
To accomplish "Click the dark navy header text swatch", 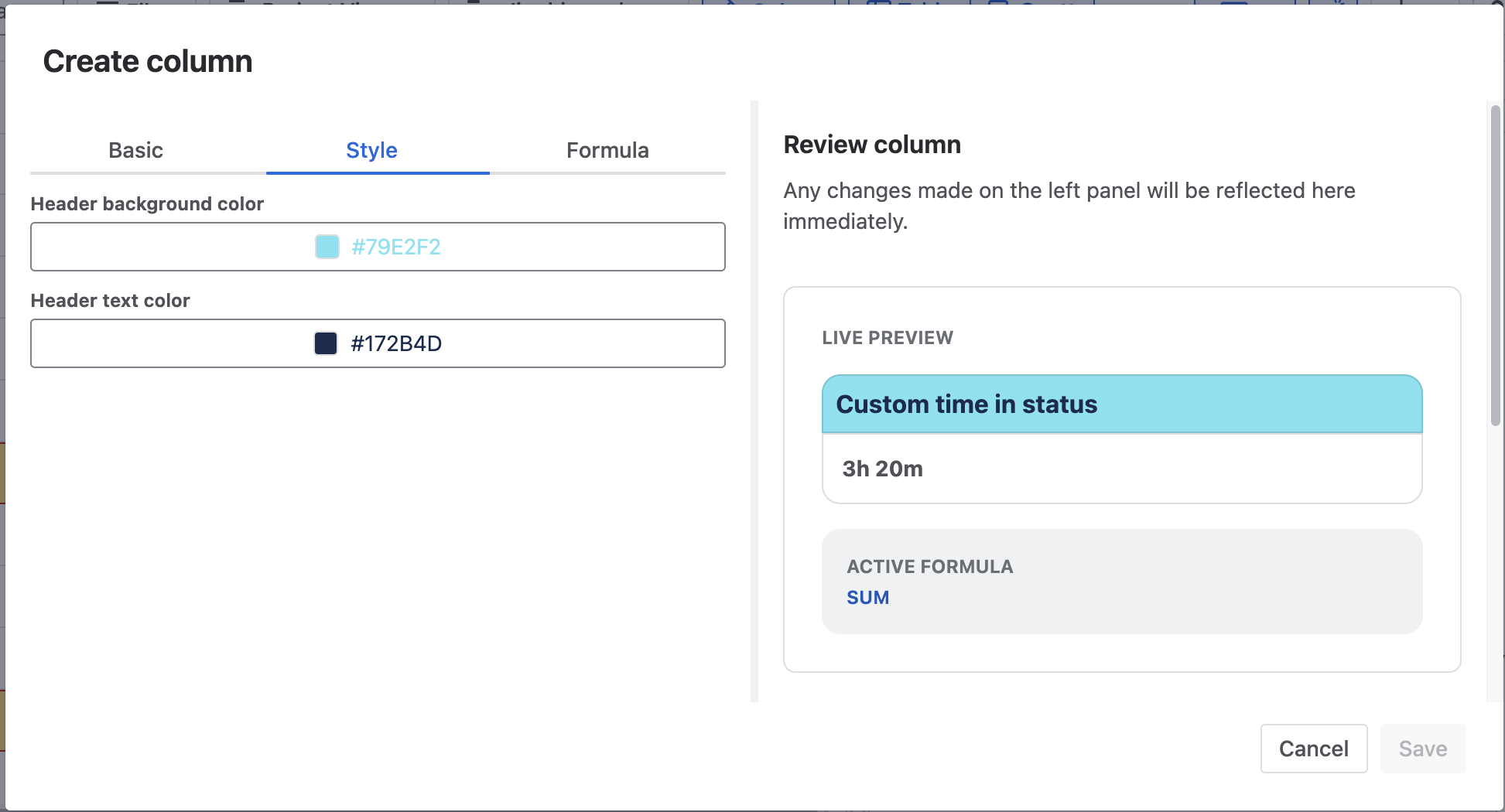I will pyautogui.click(x=326, y=343).
